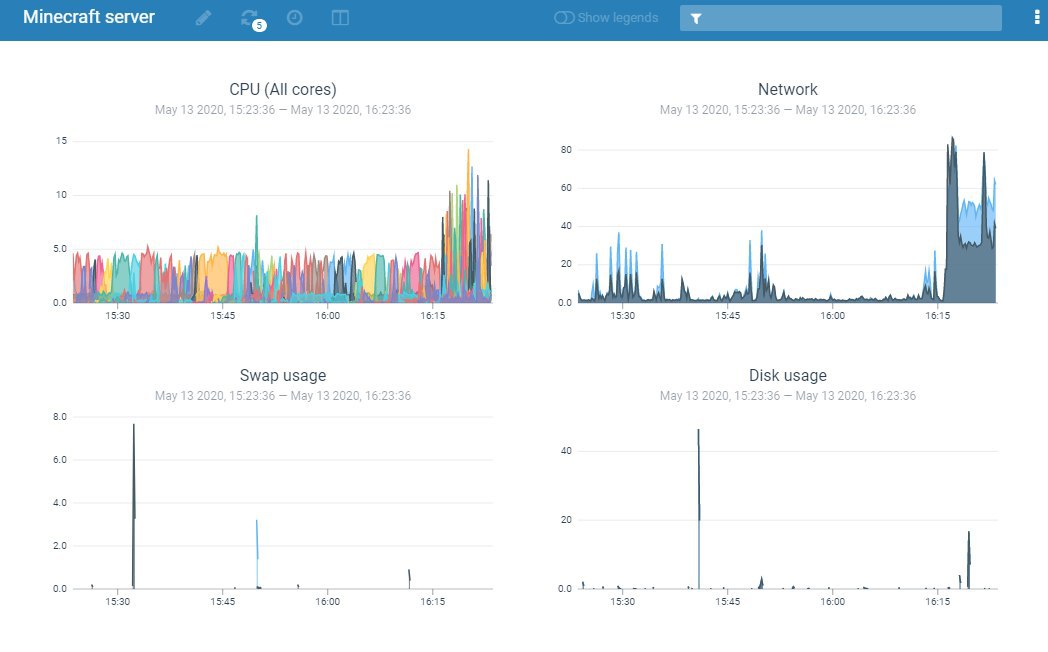Click the 15:45 tick label on Network chart
This screenshot has width=1048, height=652.
727,315
